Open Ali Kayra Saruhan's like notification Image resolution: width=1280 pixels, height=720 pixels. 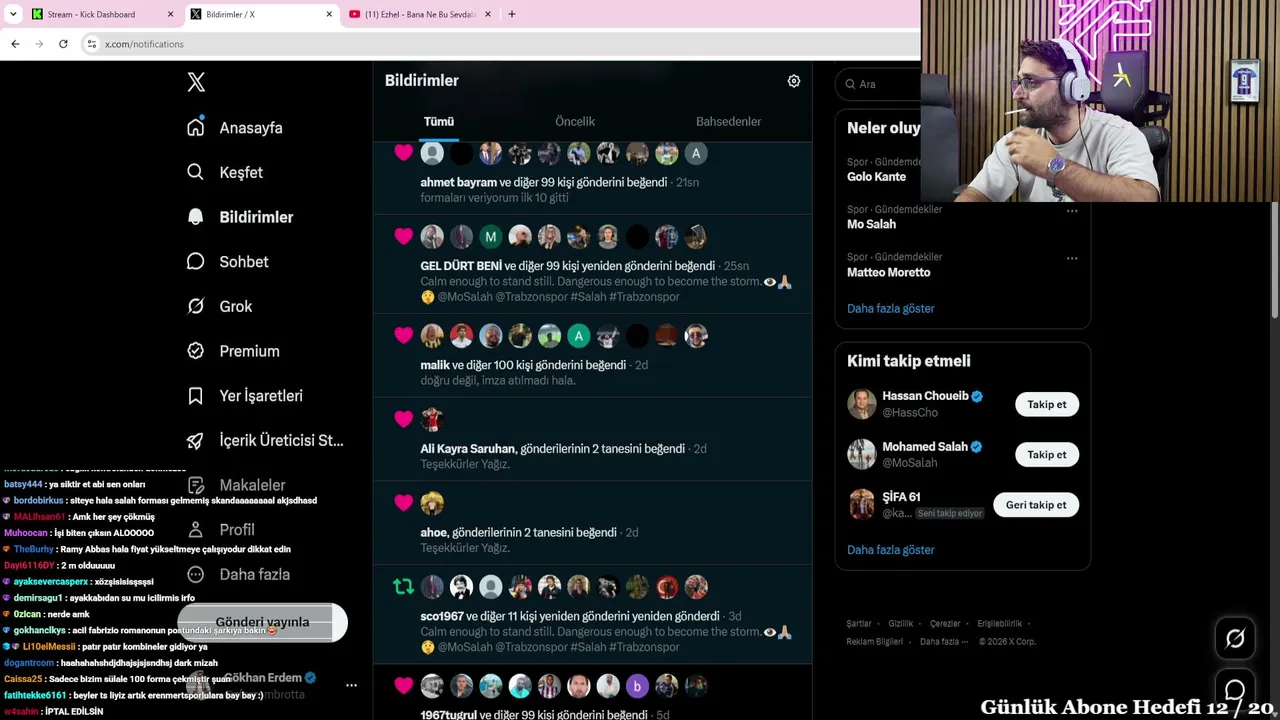coord(593,439)
